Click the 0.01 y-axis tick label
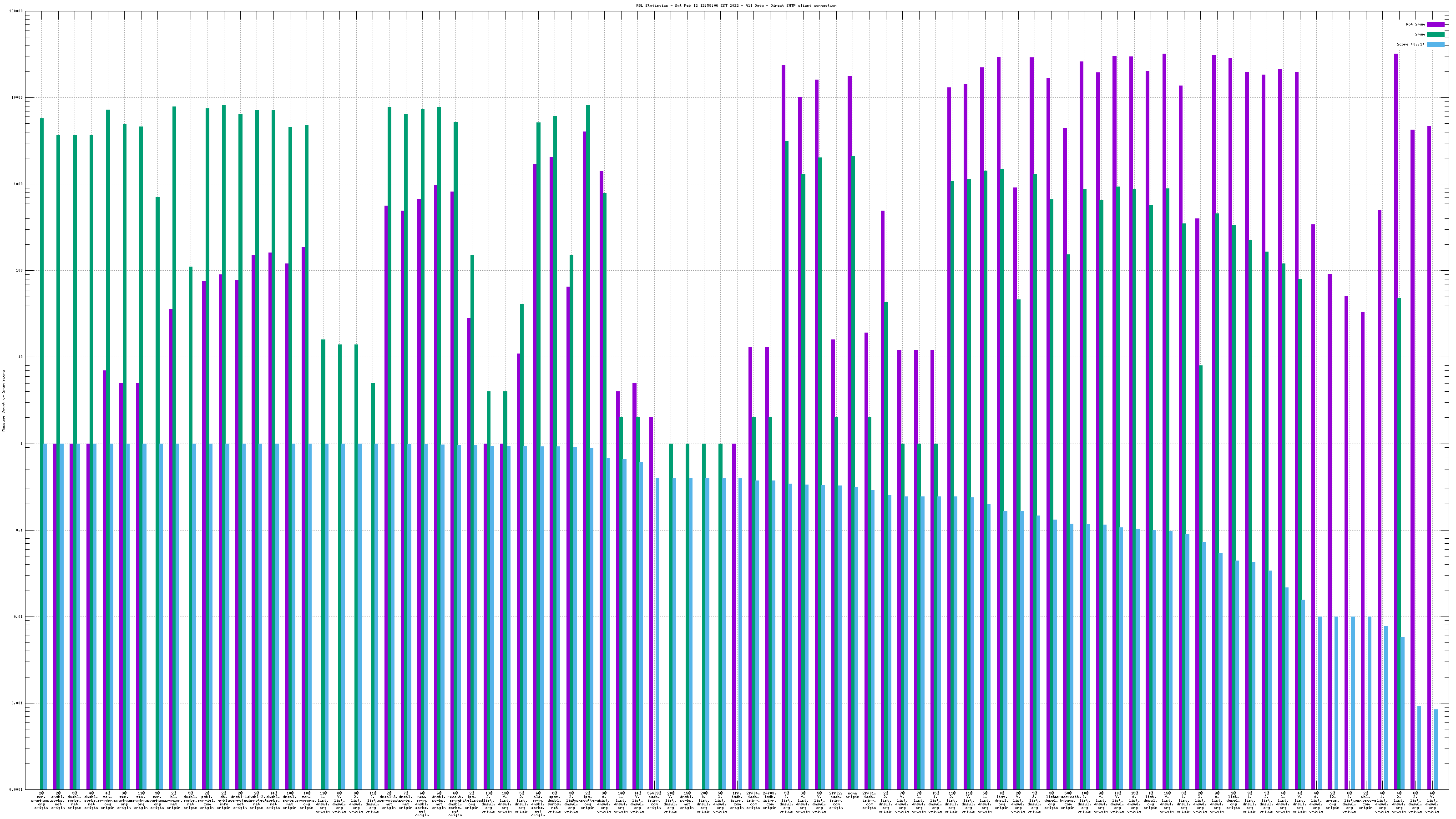 coord(18,617)
